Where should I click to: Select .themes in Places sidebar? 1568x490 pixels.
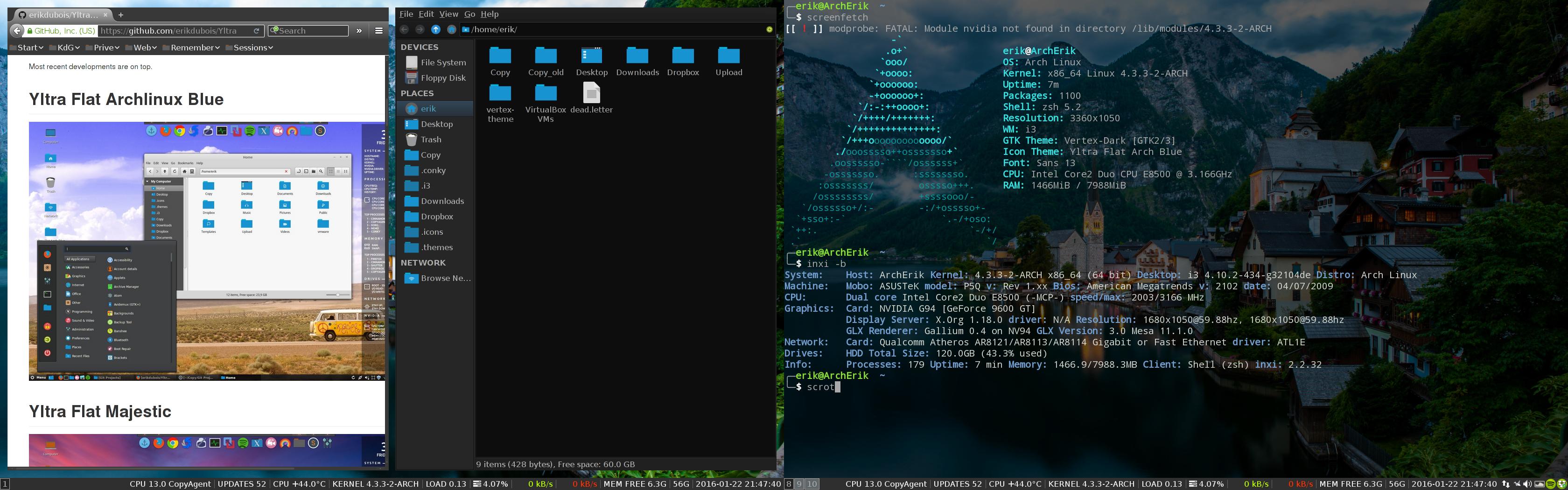436,247
